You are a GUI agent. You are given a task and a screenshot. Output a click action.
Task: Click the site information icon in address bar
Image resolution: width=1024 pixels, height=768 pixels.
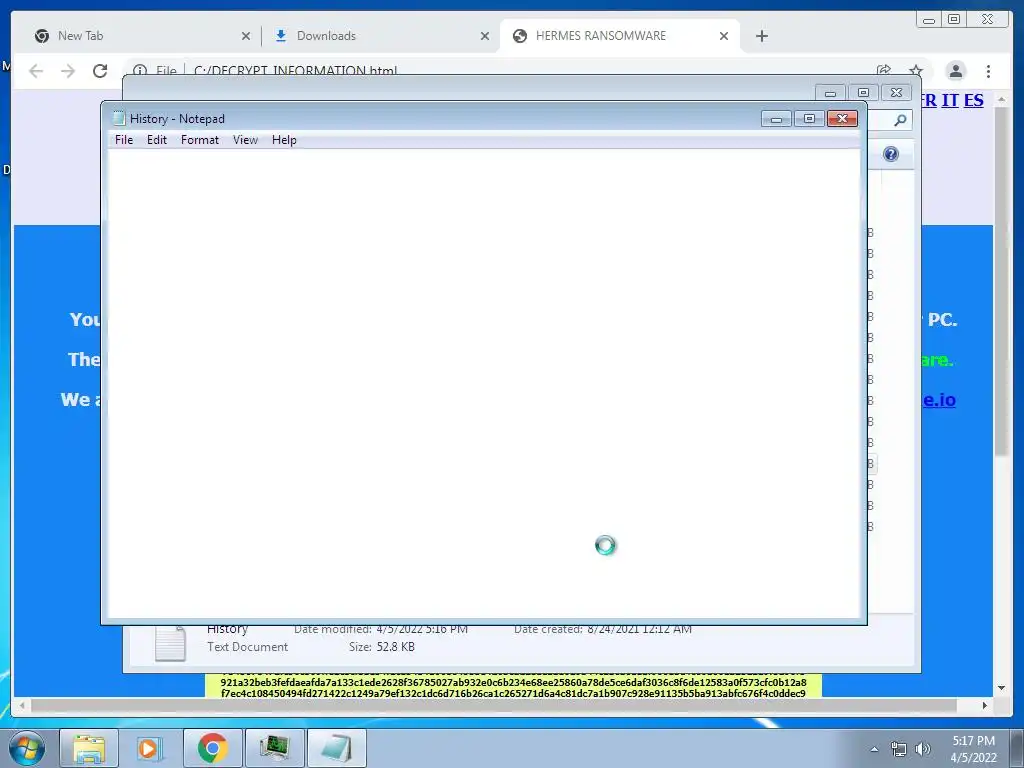pos(140,70)
